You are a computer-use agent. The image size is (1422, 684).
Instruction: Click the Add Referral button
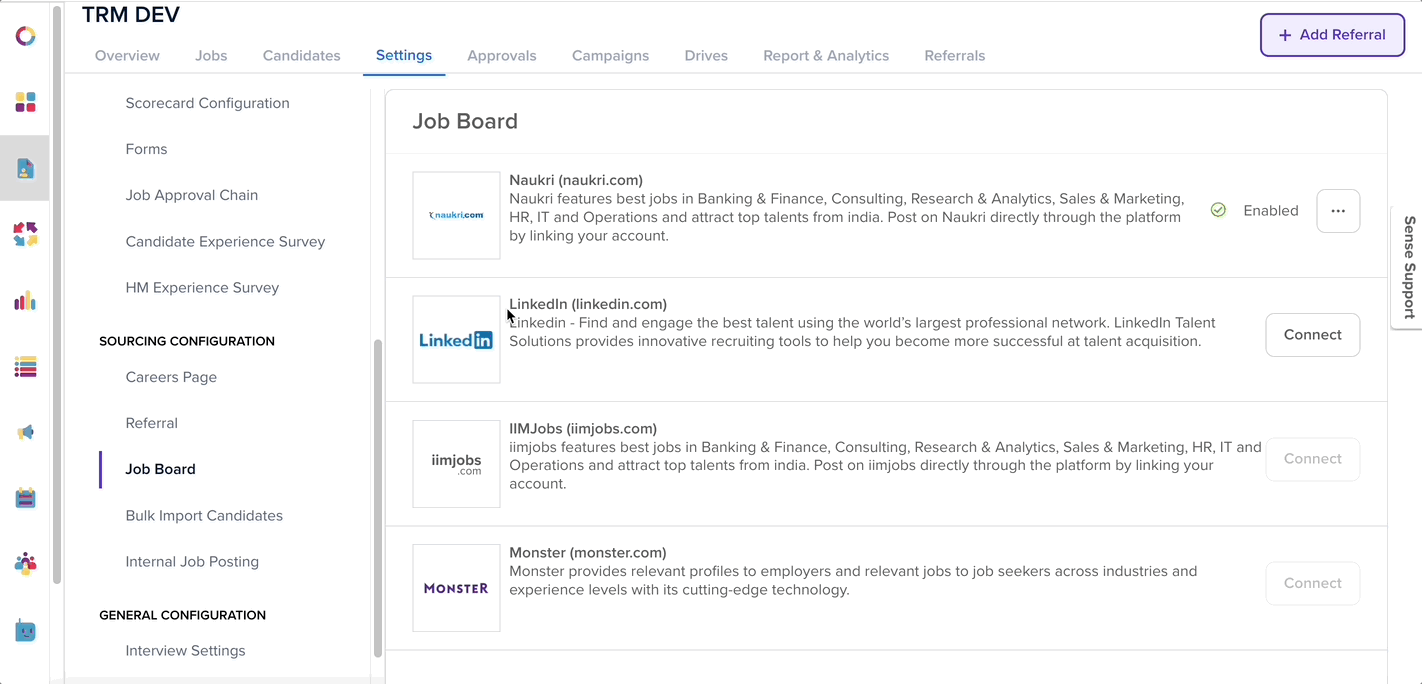[1332, 35]
